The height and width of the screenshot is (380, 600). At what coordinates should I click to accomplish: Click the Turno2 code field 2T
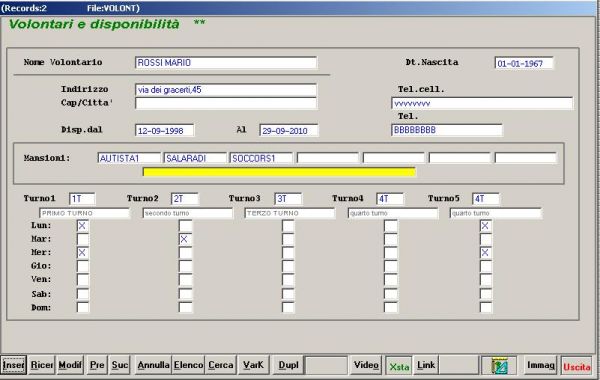click(x=184, y=199)
